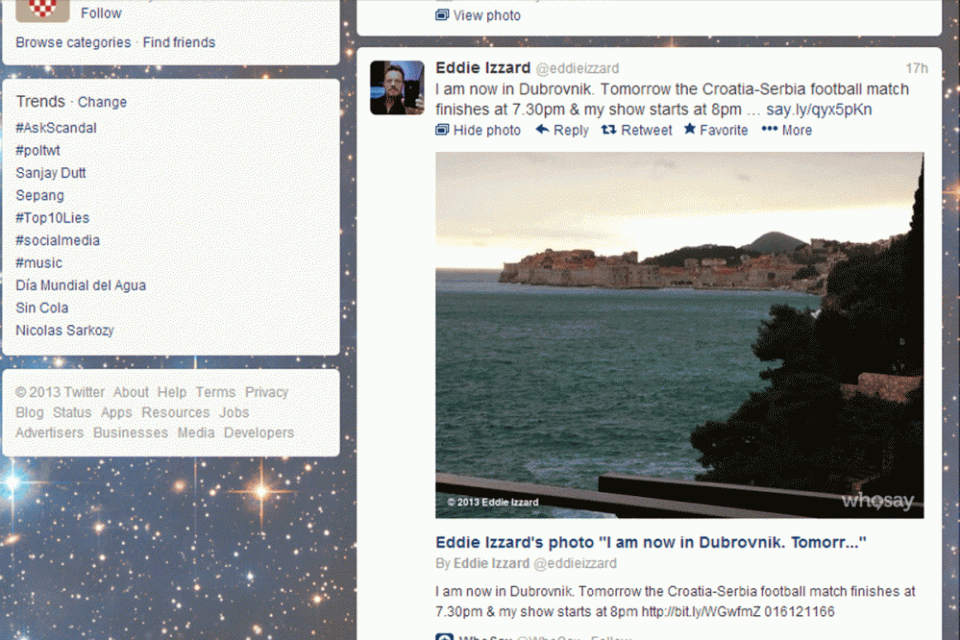Open Browse categories

click(x=73, y=42)
